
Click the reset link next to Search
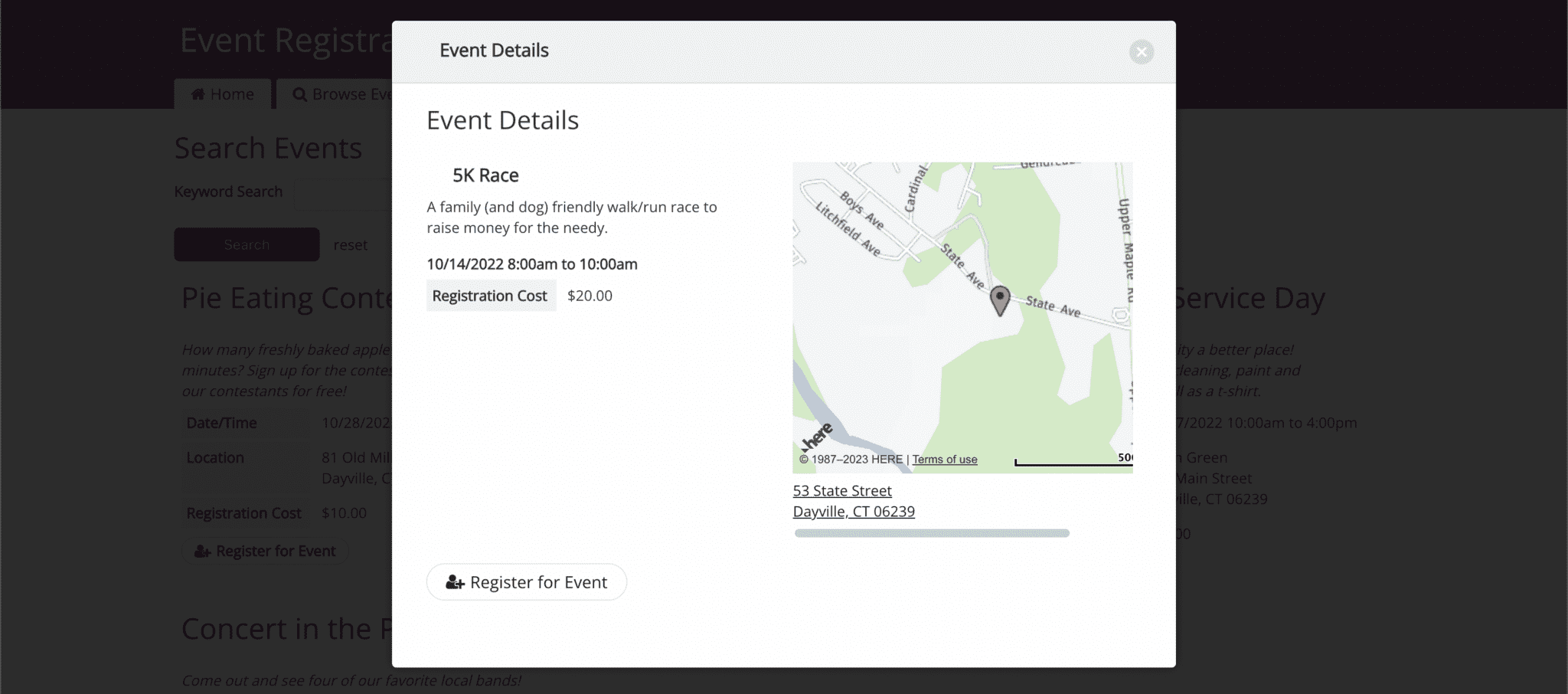click(x=350, y=244)
